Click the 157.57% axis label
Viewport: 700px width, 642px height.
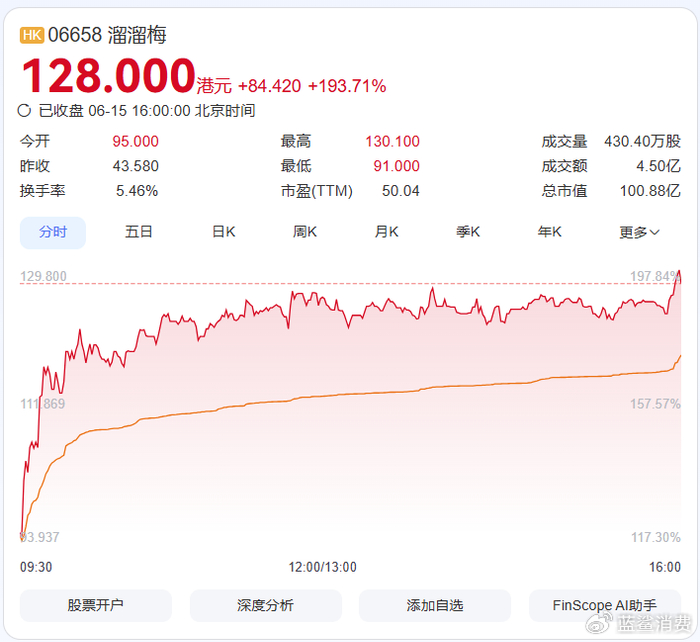655,404
